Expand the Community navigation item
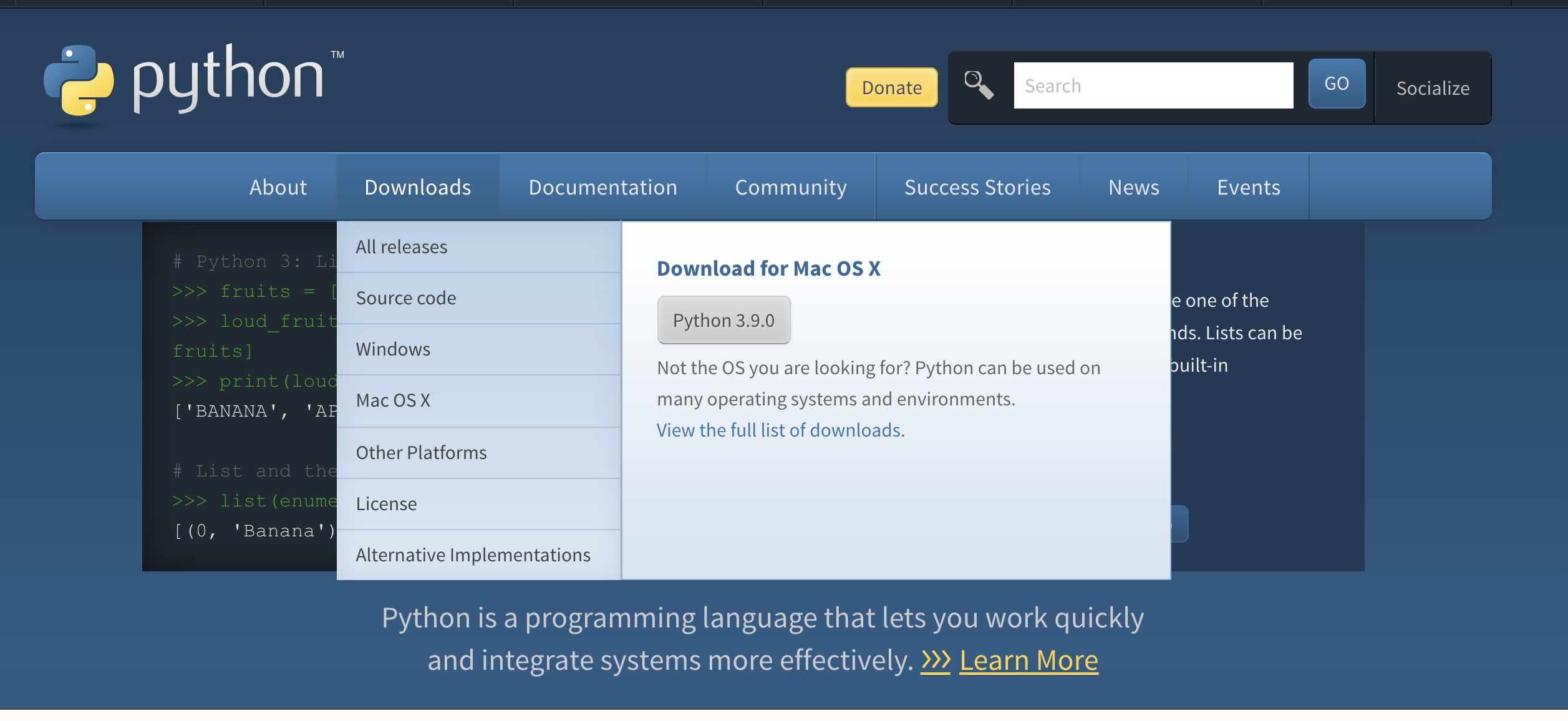Image resolution: width=1568 pixels, height=721 pixels. (790, 187)
